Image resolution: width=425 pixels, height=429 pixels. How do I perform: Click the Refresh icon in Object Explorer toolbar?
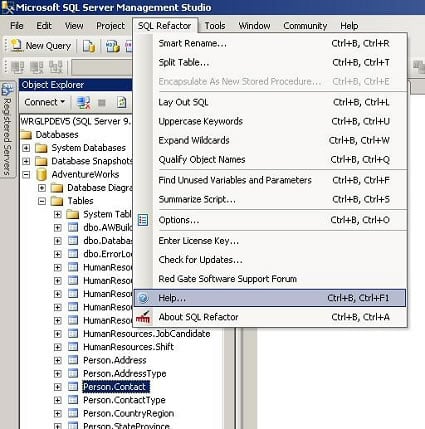point(121,102)
